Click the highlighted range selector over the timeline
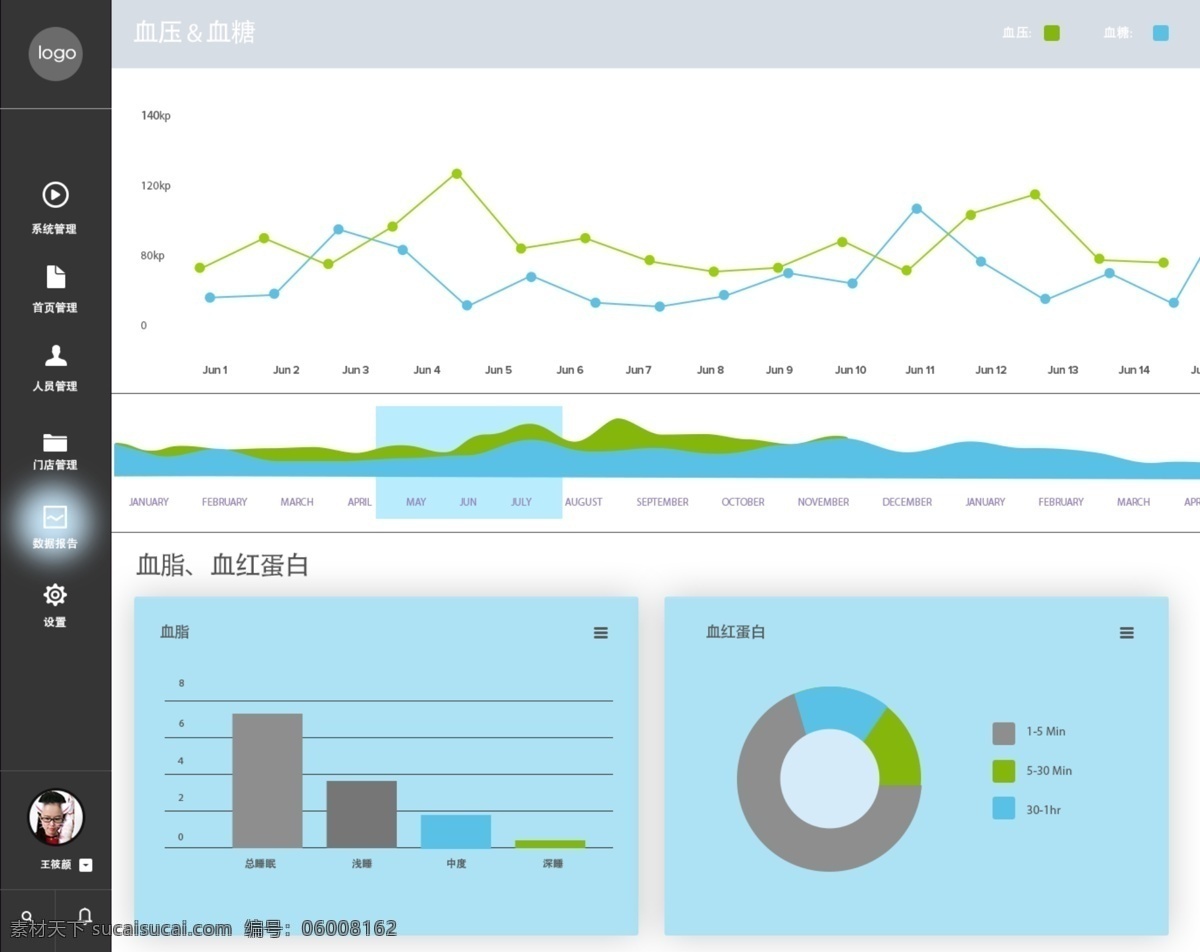The width and height of the screenshot is (1200, 952). coord(469,462)
